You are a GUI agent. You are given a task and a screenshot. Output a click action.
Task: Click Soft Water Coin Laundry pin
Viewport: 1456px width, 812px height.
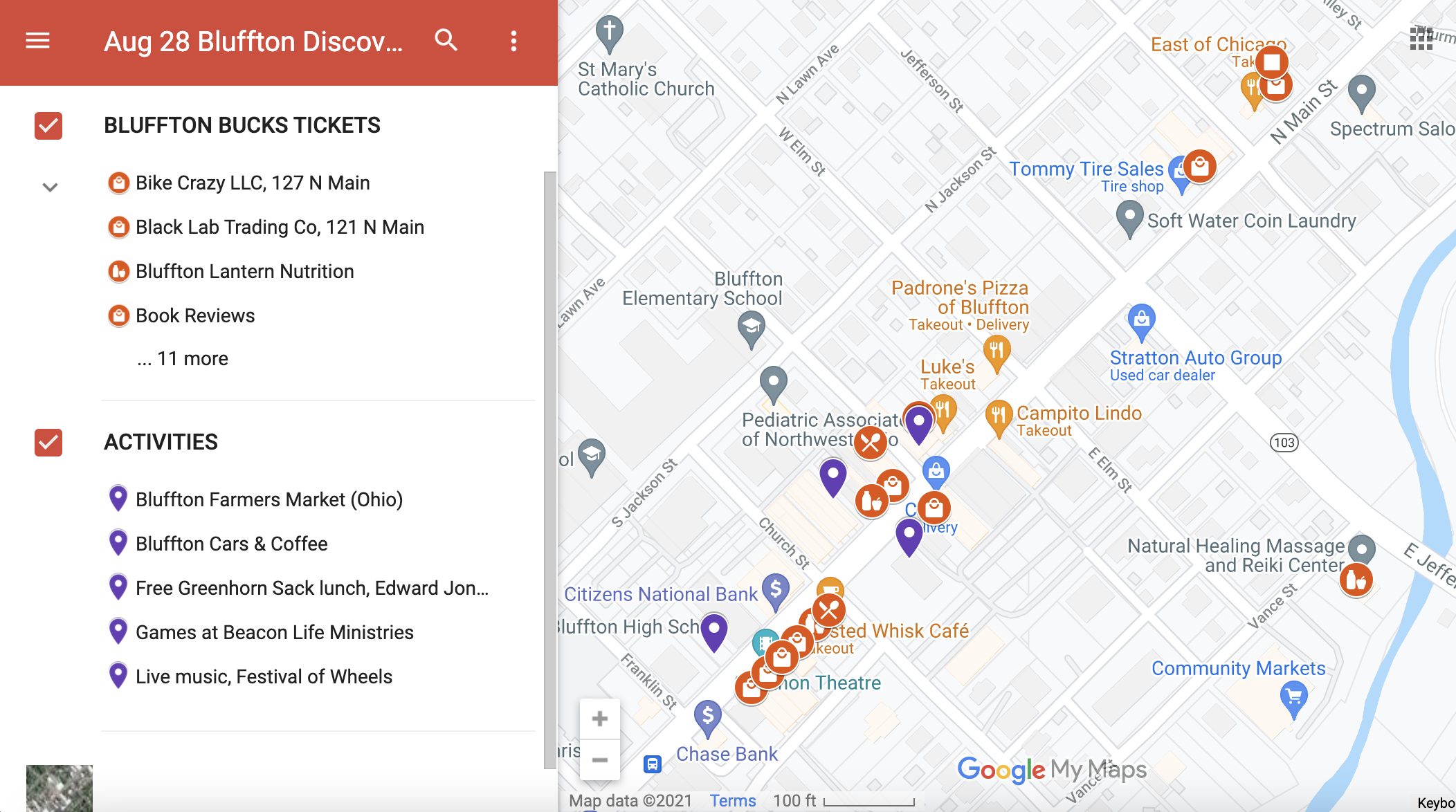pyautogui.click(x=1129, y=219)
